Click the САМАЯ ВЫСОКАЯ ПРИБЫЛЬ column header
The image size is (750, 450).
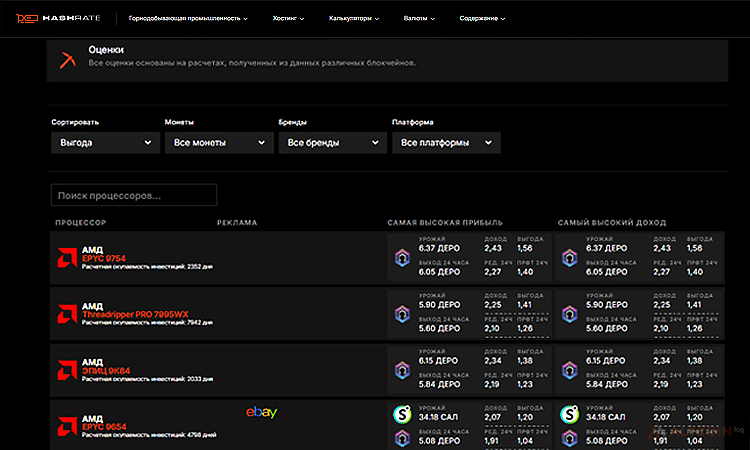coord(445,222)
